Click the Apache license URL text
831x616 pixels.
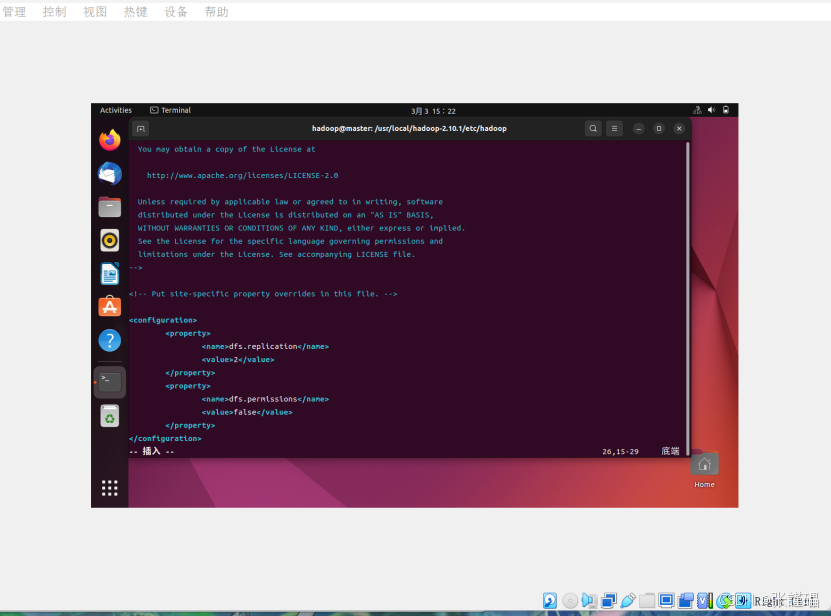242,175
